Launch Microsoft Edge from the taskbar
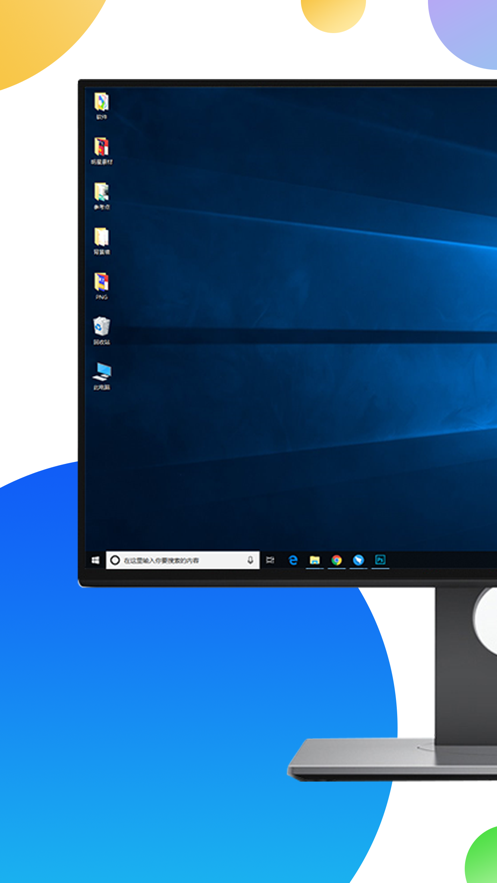This screenshot has height=883, width=497. pos(293,560)
